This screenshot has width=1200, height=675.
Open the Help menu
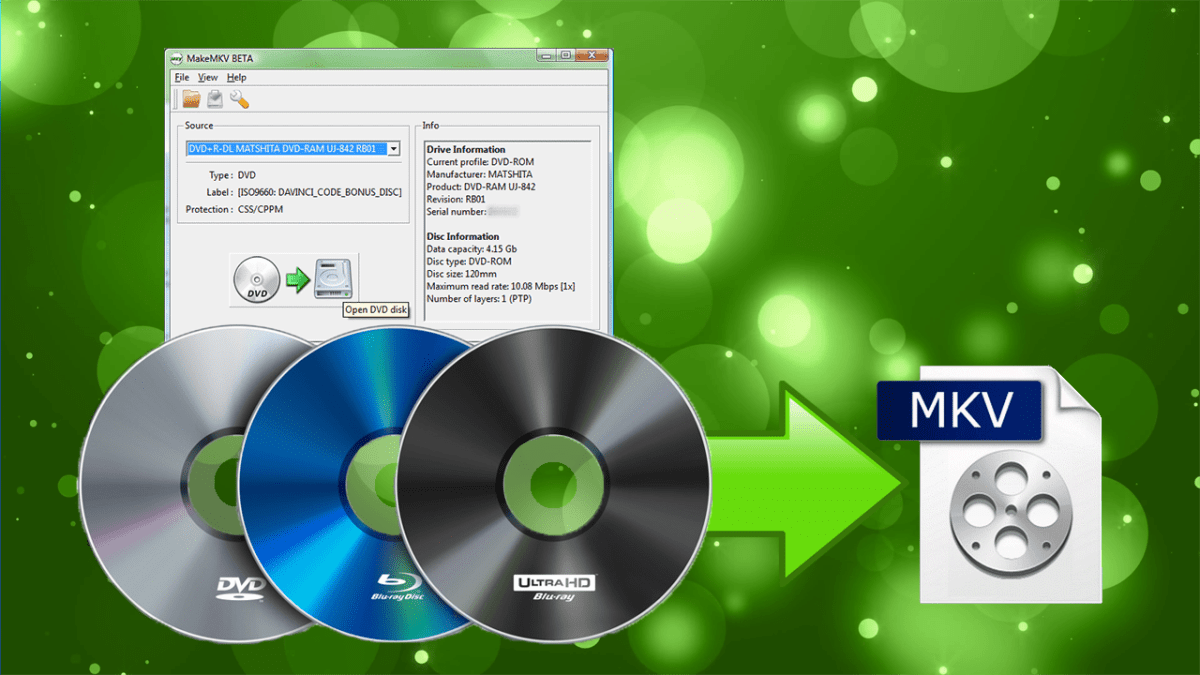(236, 77)
